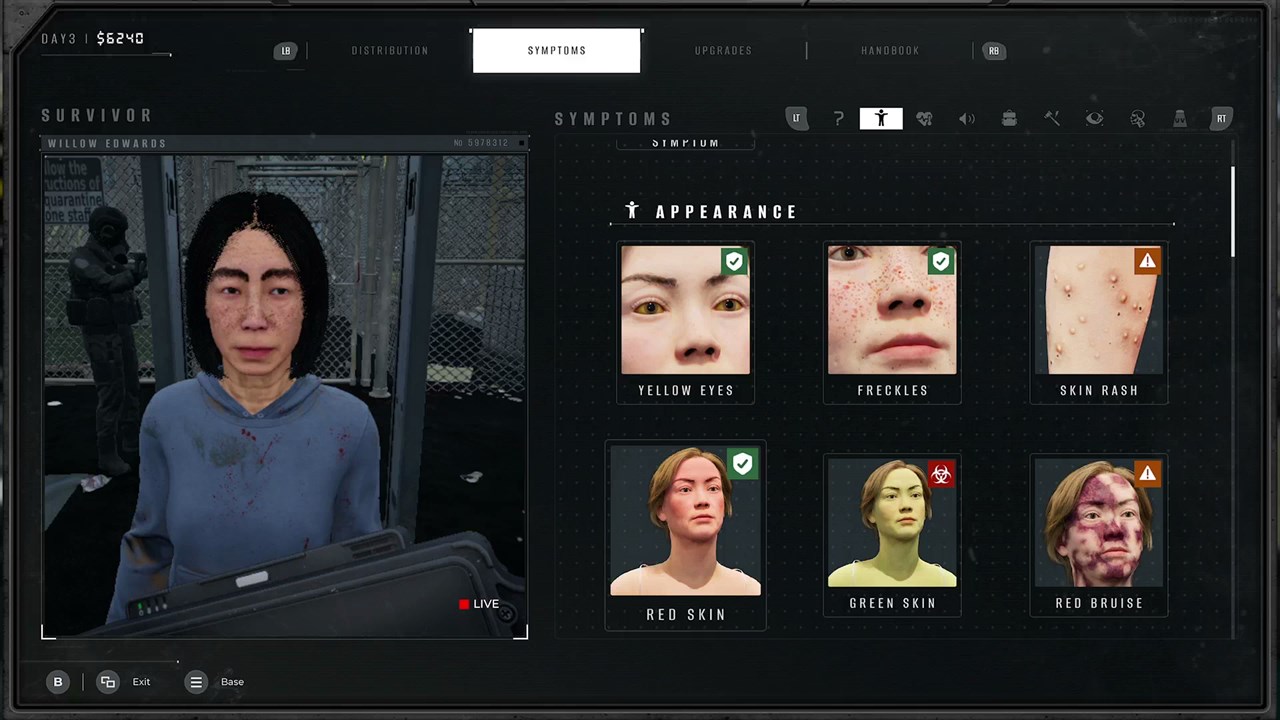The width and height of the screenshot is (1280, 720).
Task: Select the eye scan category icon
Action: (1095, 119)
